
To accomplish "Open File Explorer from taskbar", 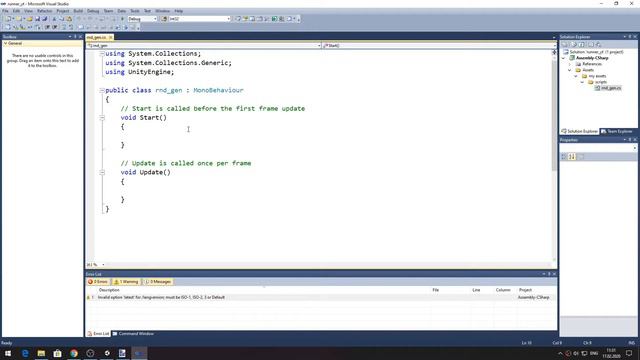I will click(41, 353).
